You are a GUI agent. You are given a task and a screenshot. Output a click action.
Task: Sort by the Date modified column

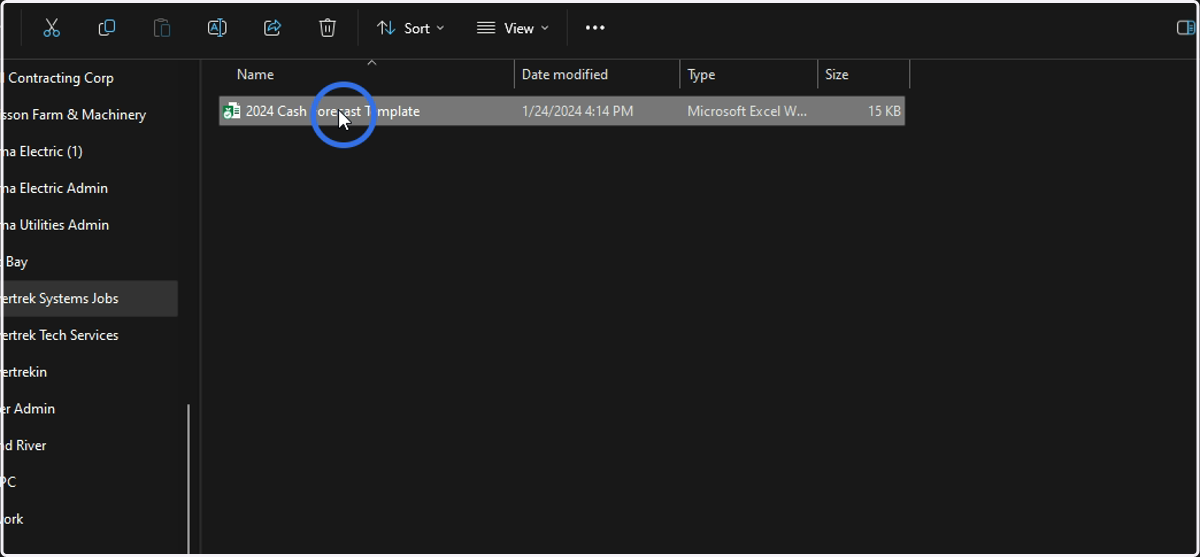point(597,75)
